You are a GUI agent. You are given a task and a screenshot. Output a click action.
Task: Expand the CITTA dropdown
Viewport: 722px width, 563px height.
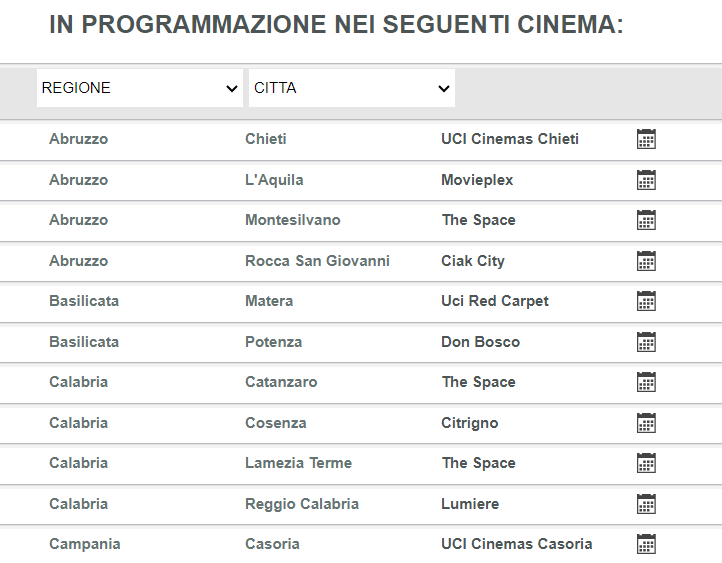click(352, 88)
